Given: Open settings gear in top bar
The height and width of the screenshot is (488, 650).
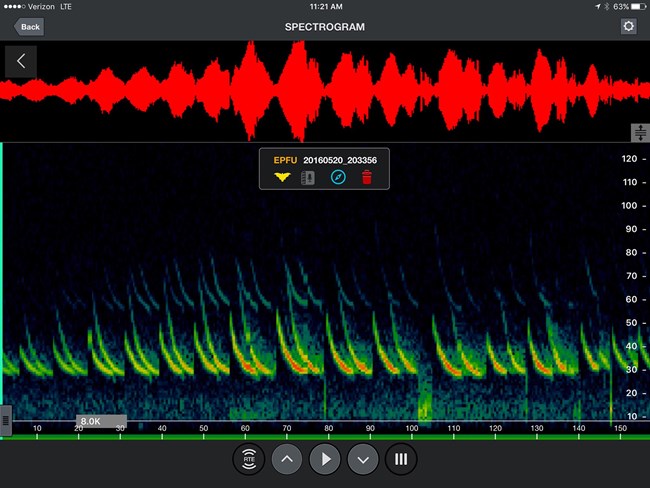Looking at the screenshot, I should (x=627, y=26).
